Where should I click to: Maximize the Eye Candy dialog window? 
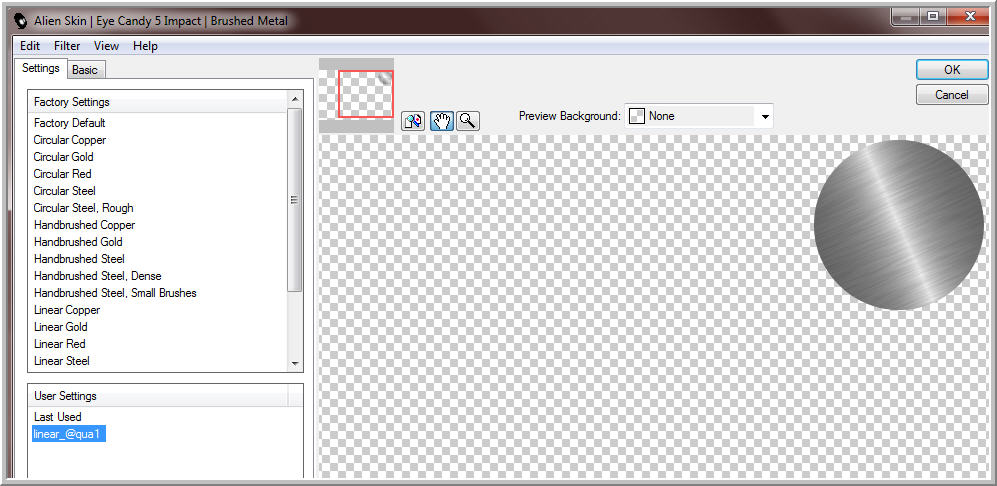point(933,17)
